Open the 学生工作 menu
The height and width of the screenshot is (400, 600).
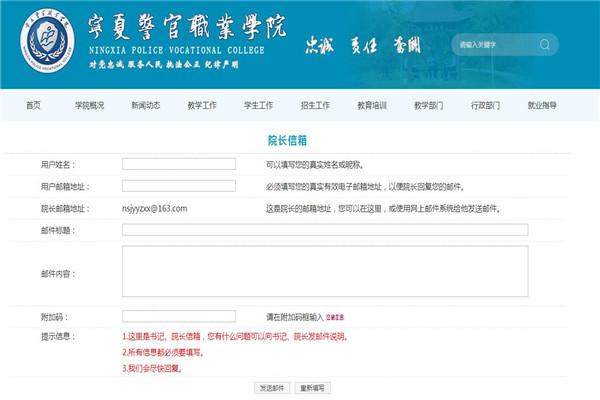click(258, 105)
